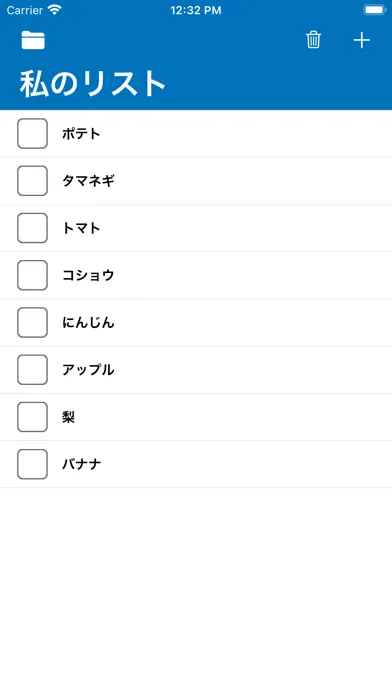Select the タマネギ list row
Image resolution: width=392 pixels, height=696 pixels.
[196, 181]
